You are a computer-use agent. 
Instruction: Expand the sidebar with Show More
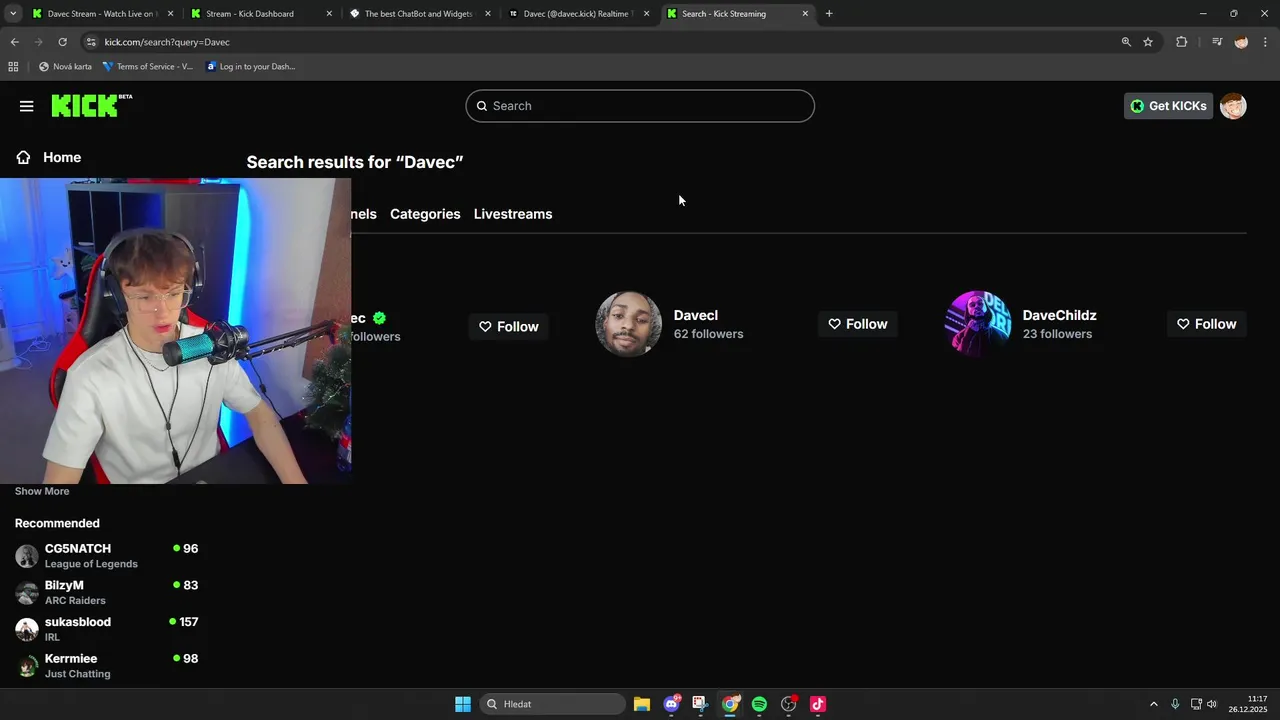(x=42, y=491)
